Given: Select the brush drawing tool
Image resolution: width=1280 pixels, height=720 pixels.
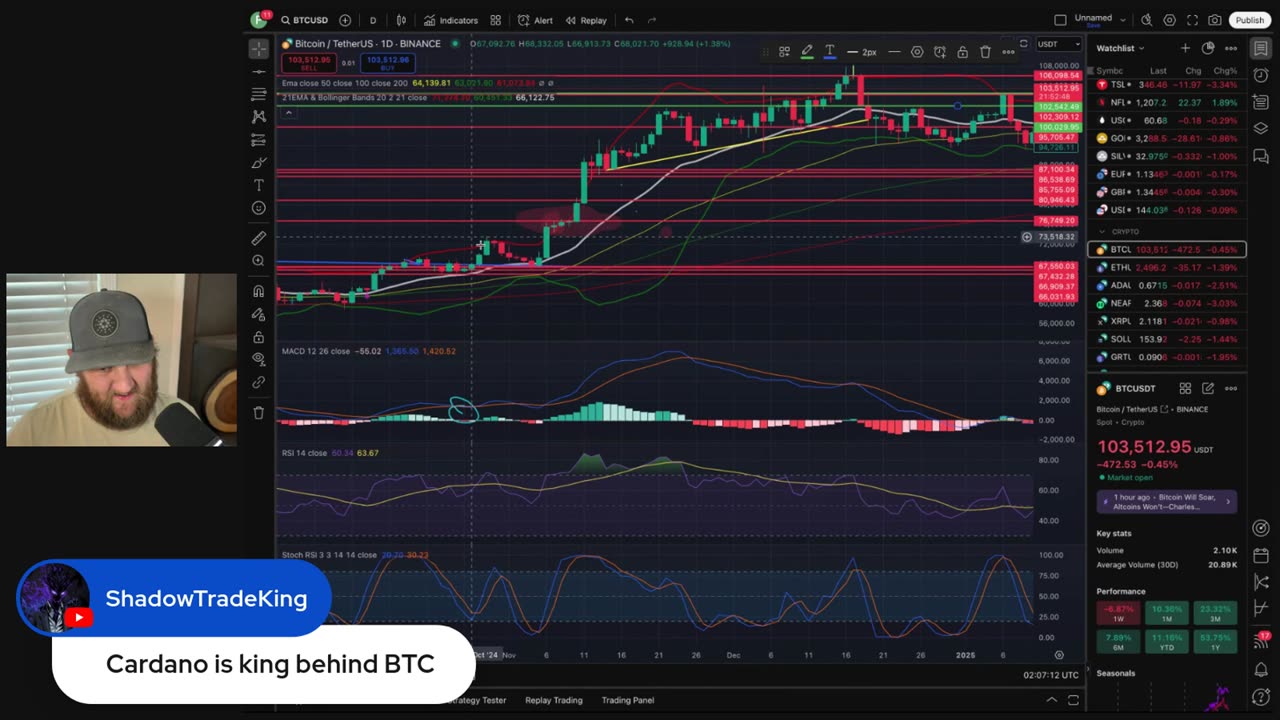Looking at the screenshot, I should click(259, 163).
